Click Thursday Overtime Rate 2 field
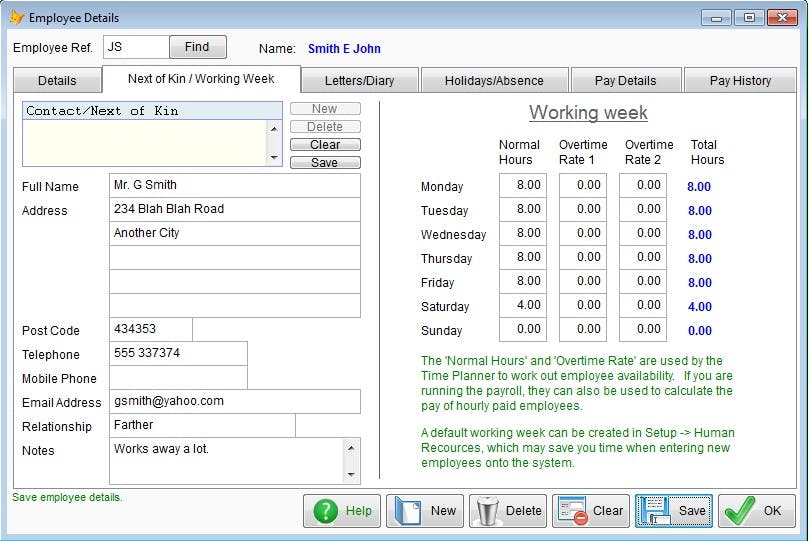Image resolution: width=809 pixels, height=541 pixels. [x=643, y=257]
